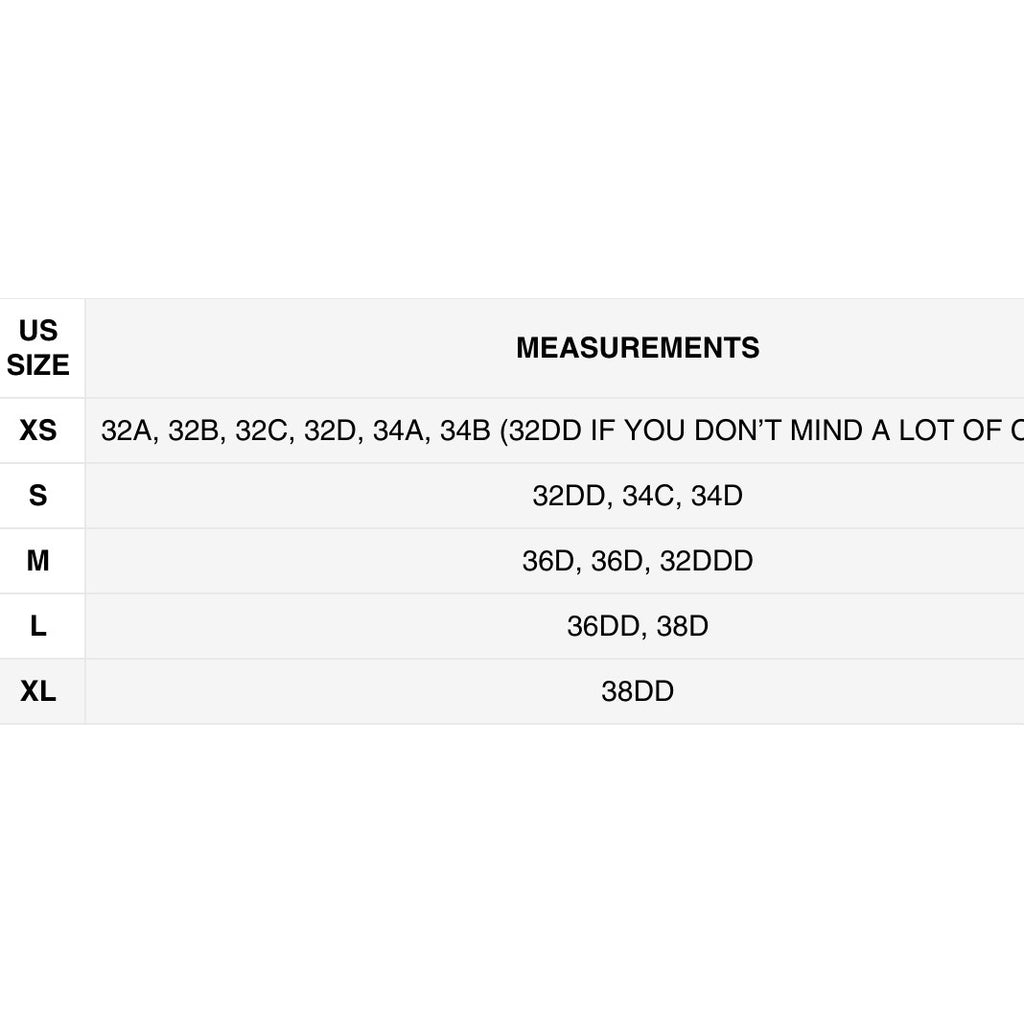Select the S size cell
Image resolution: width=1024 pixels, height=1024 pixels.
click(38, 496)
